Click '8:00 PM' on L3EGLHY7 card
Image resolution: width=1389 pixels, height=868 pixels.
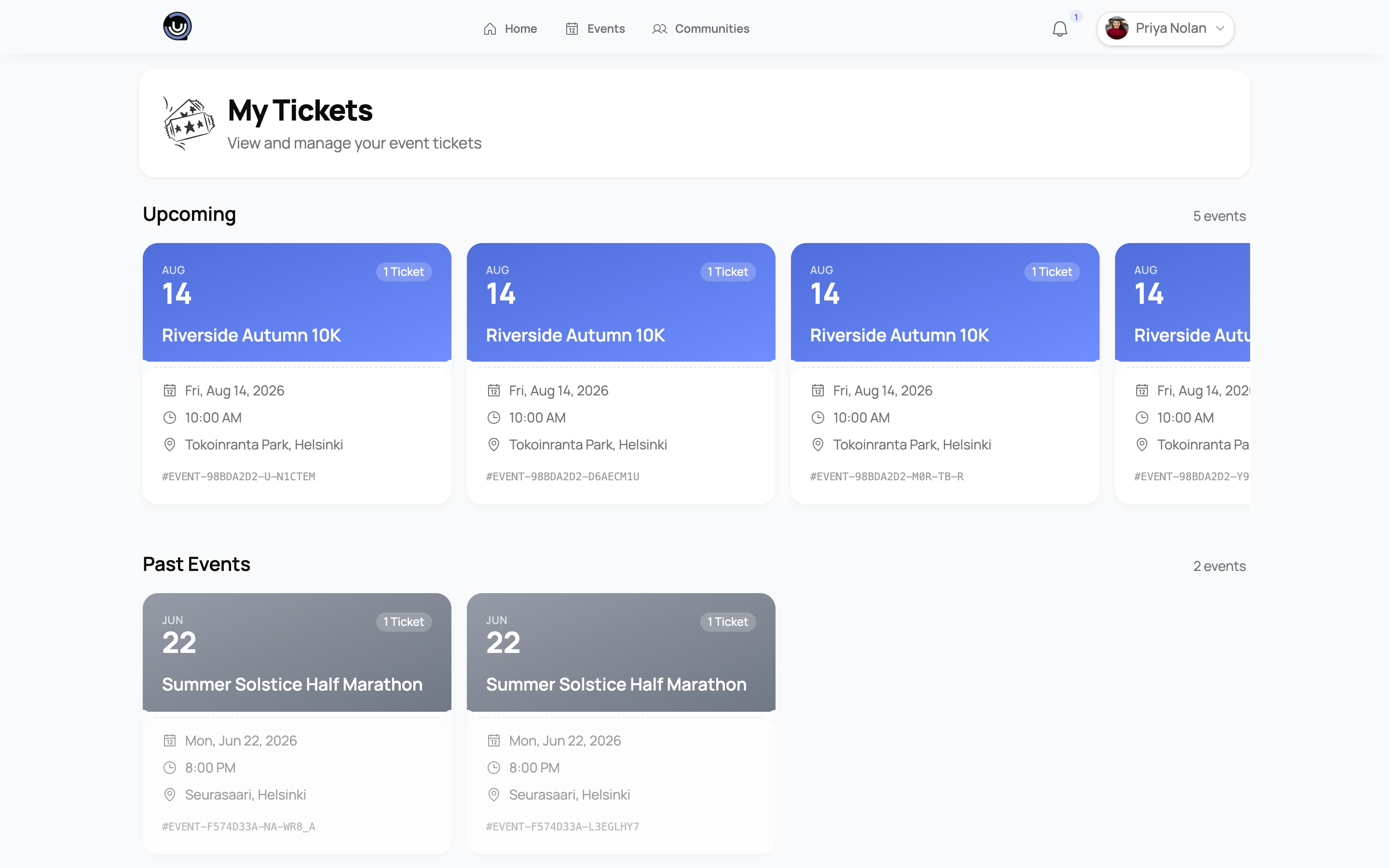click(x=534, y=768)
